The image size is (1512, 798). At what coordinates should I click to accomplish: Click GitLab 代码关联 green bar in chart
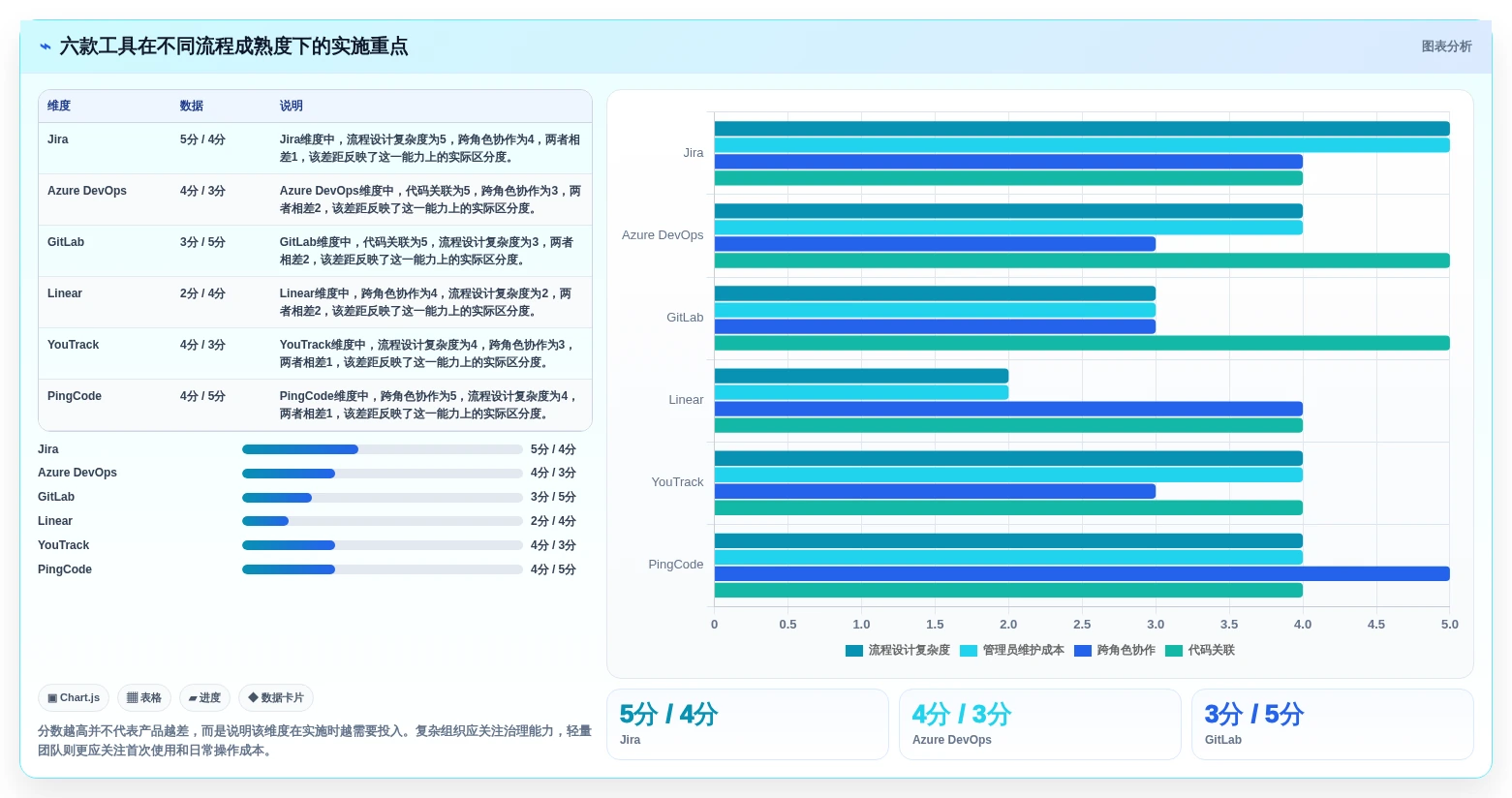pos(1082,343)
